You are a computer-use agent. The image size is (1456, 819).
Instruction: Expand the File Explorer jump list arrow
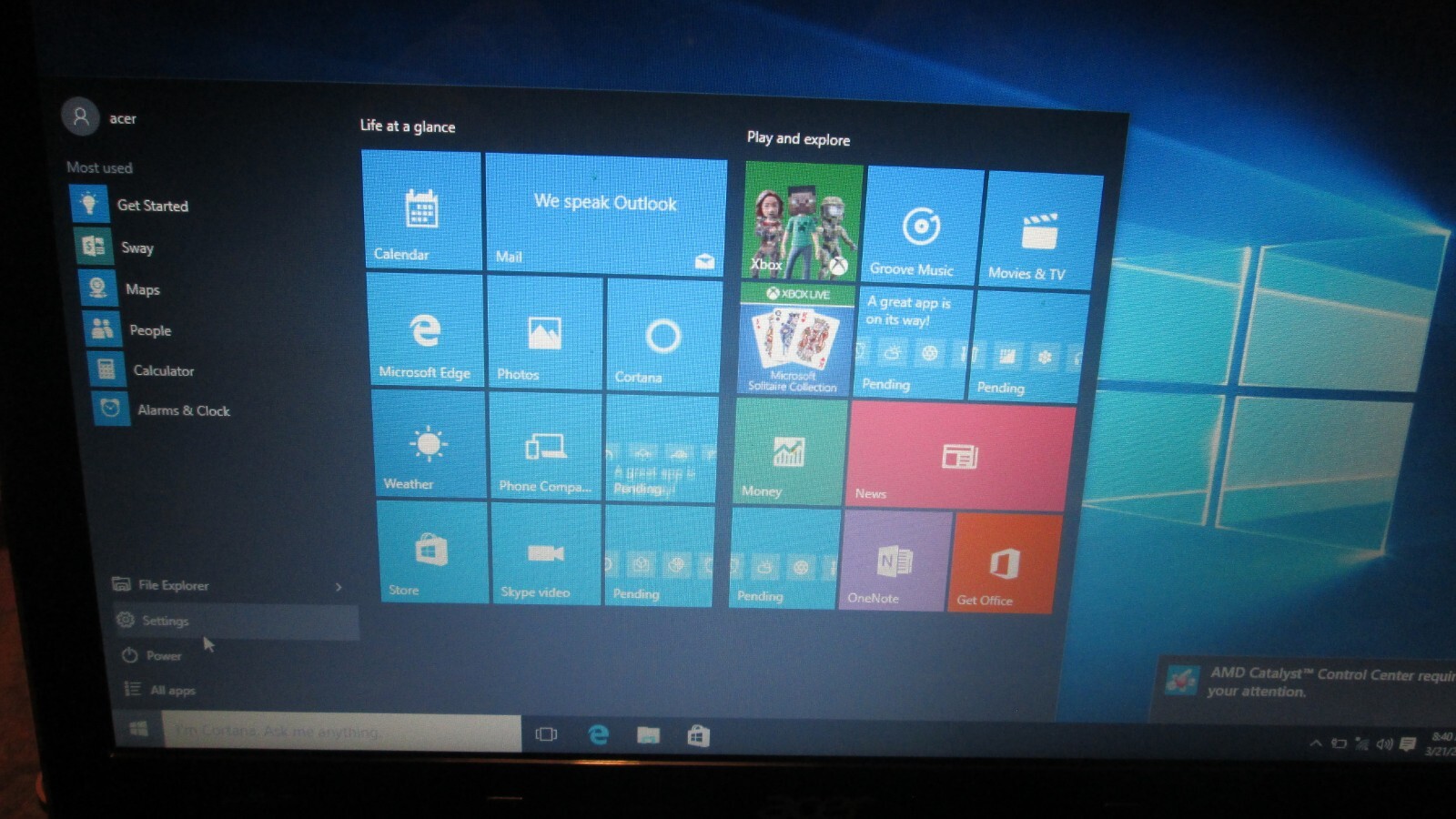point(339,587)
